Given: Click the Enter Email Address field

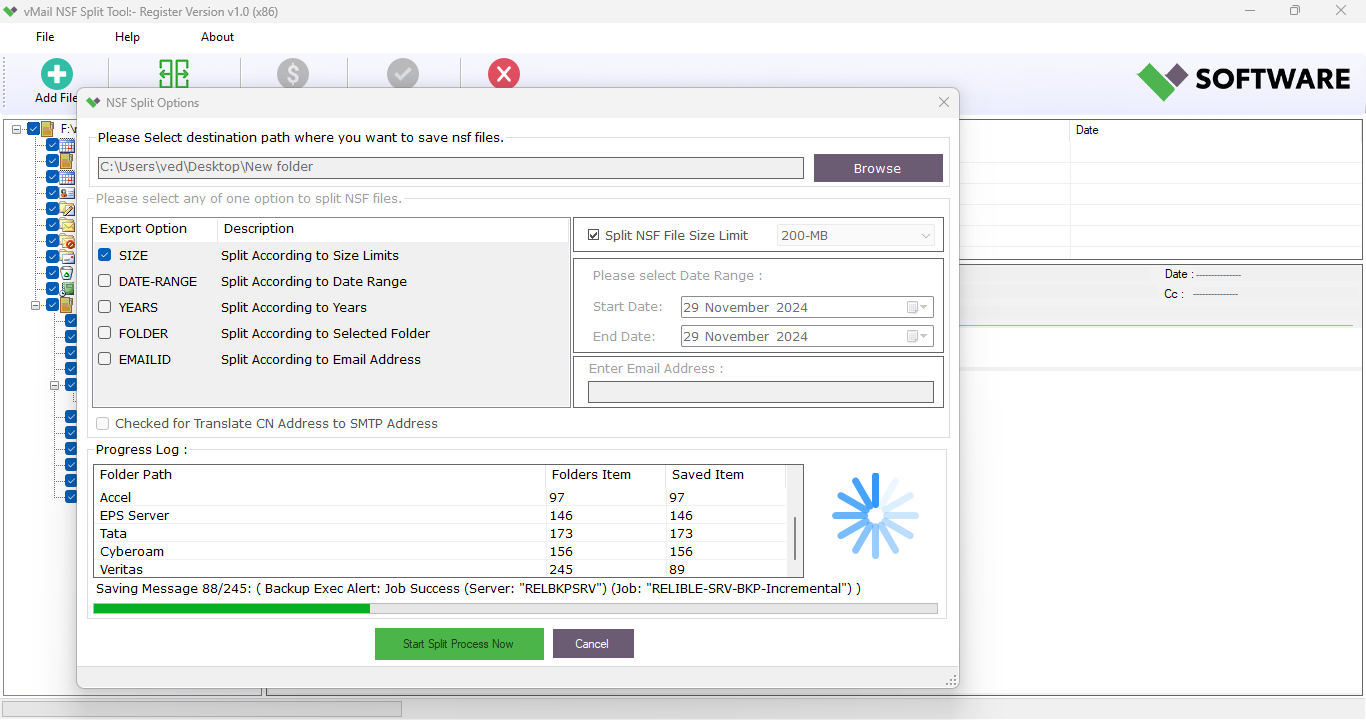Looking at the screenshot, I should pyautogui.click(x=761, y=392).
